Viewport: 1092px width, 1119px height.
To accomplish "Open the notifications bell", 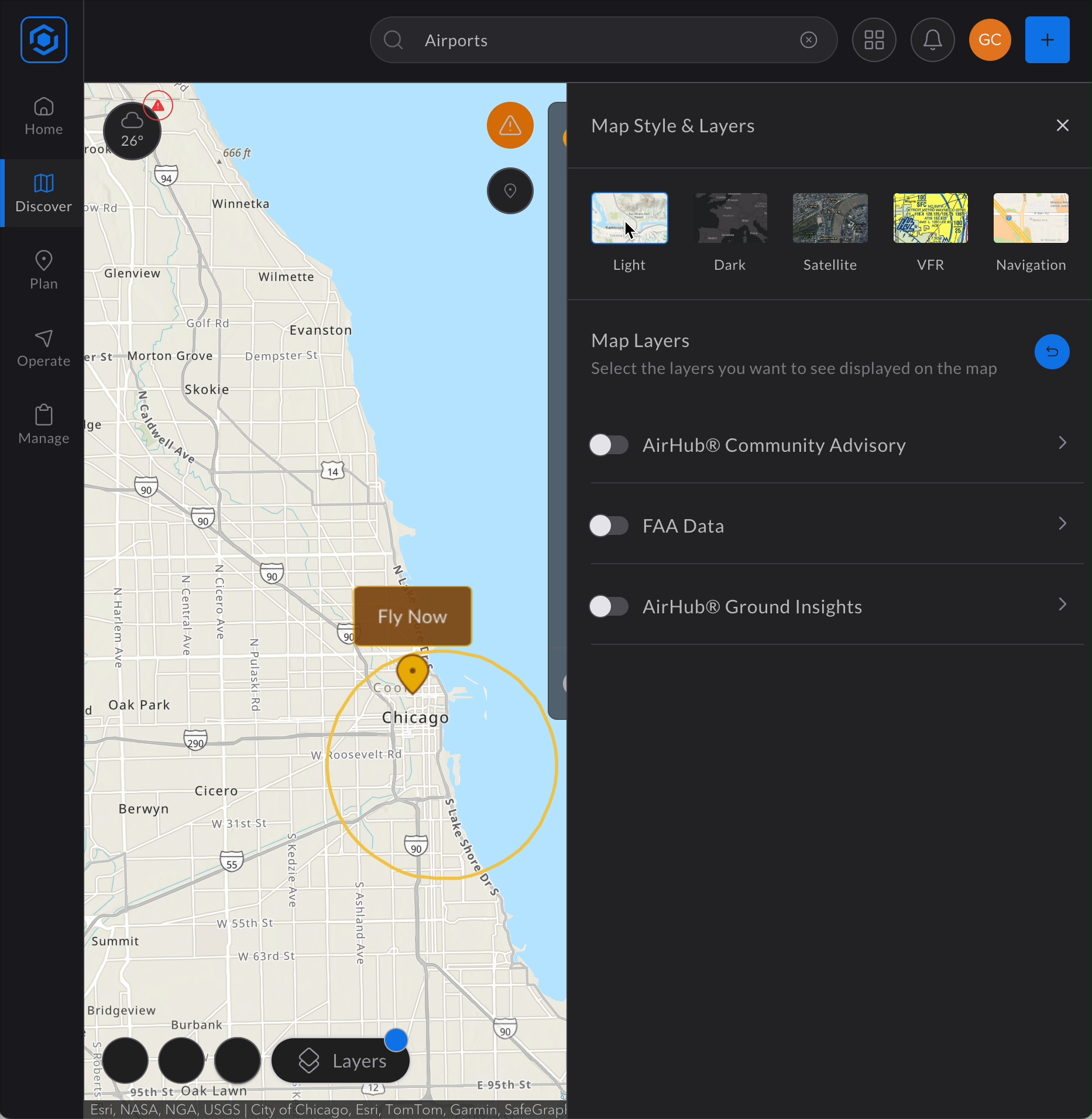I will pyautogui.click(x=932, y=40).
